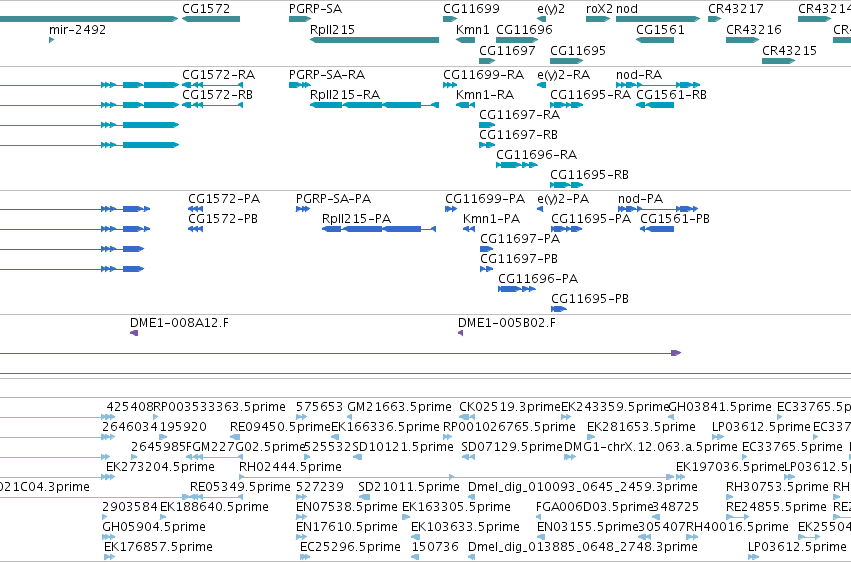Select the CG1561 gene feature

pyautogui.click(x=655, y=40)
